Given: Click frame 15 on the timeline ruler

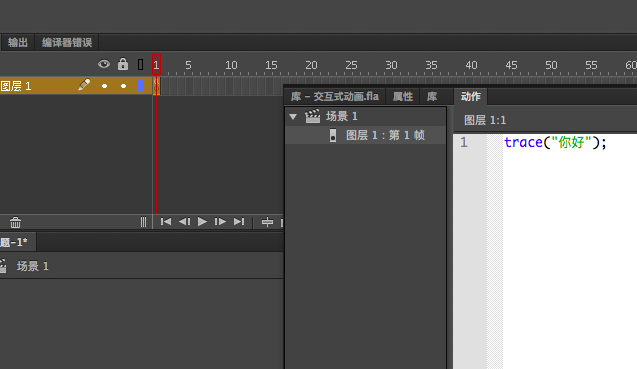Looking at the screenshot, I should click(271, 65).
